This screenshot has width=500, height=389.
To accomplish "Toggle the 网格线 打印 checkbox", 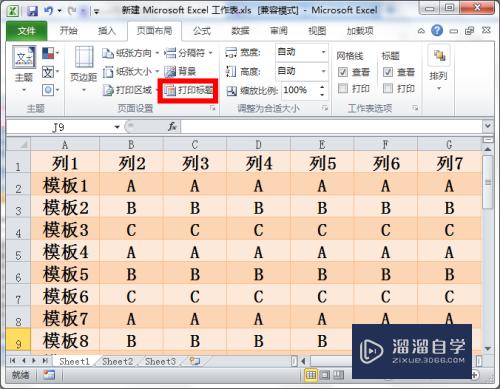I will 343,88.
